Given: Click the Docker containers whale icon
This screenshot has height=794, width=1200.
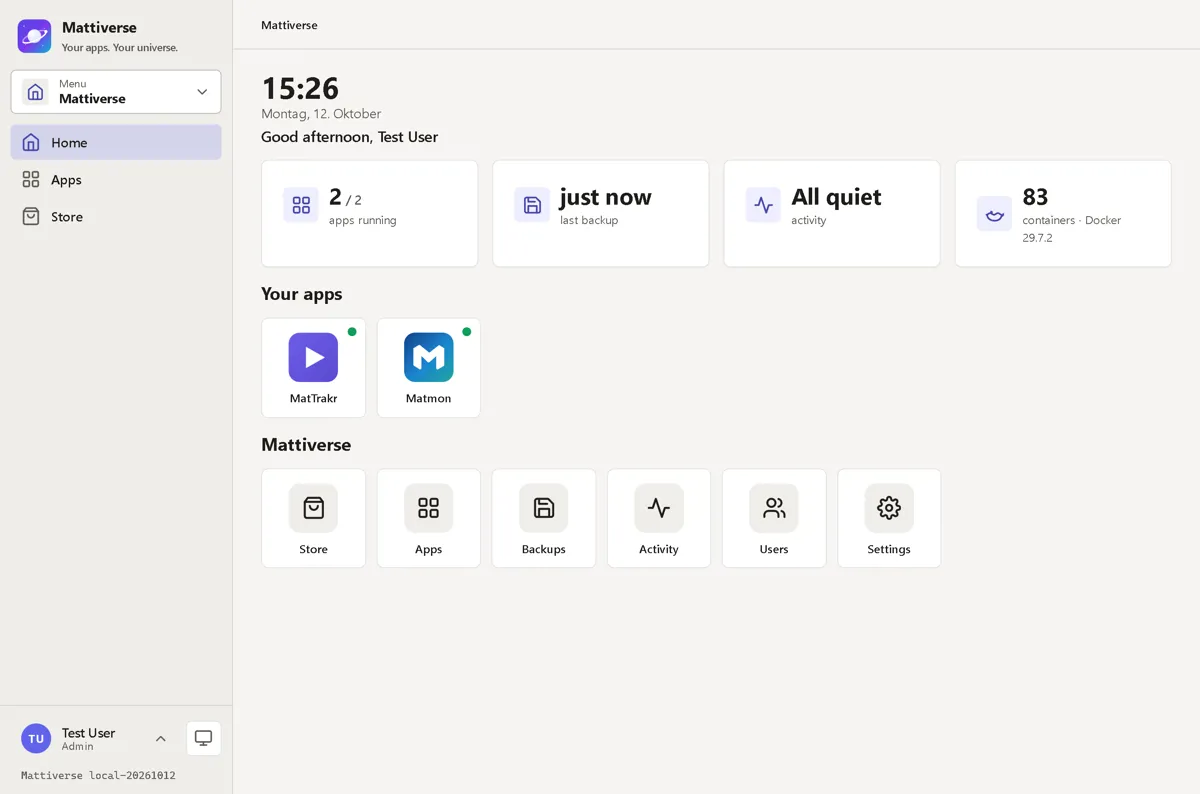Looking at the screenshot, I should point(994,214).
